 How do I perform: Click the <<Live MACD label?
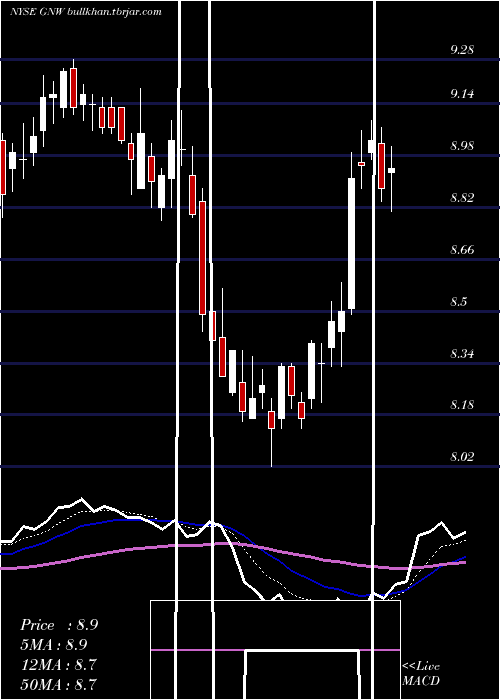coord(421,673)
